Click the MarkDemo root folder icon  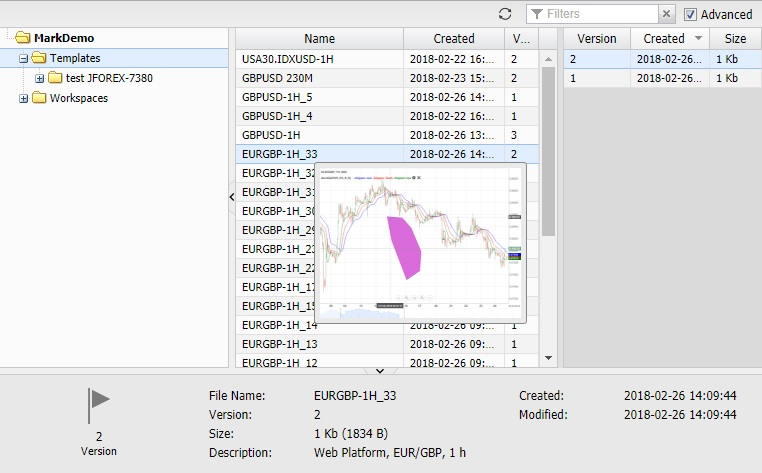point(22,38)
